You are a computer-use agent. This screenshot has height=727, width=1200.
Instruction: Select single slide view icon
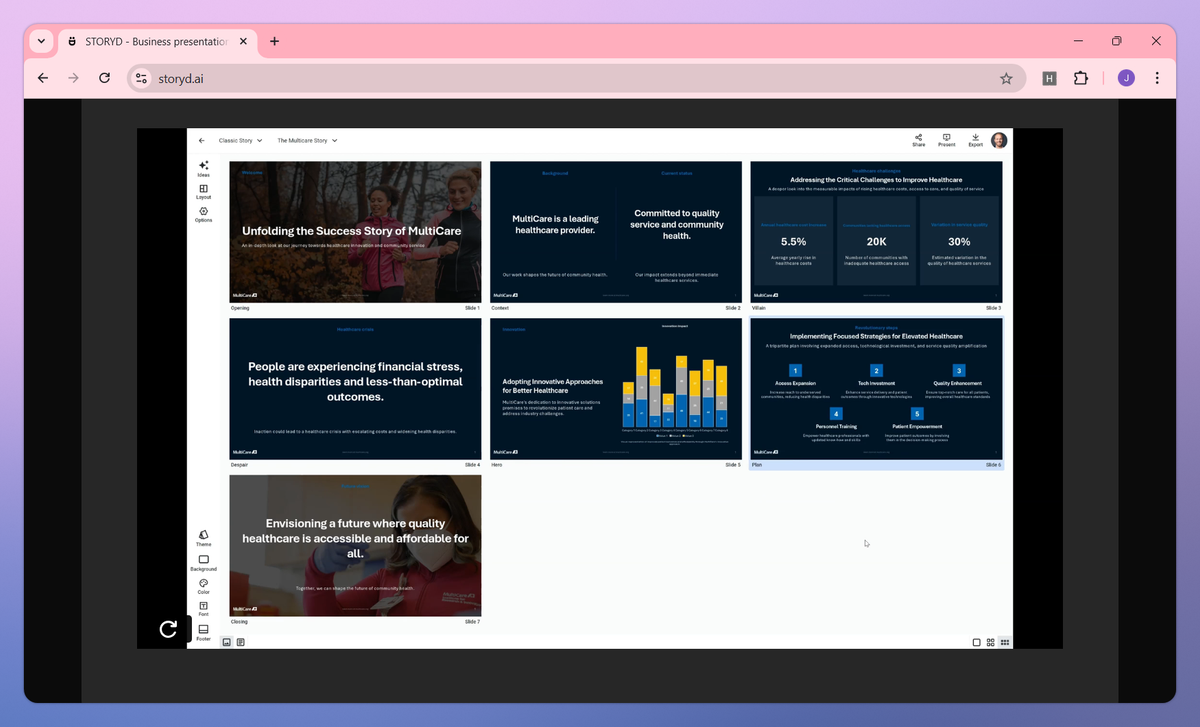[976, 642]
